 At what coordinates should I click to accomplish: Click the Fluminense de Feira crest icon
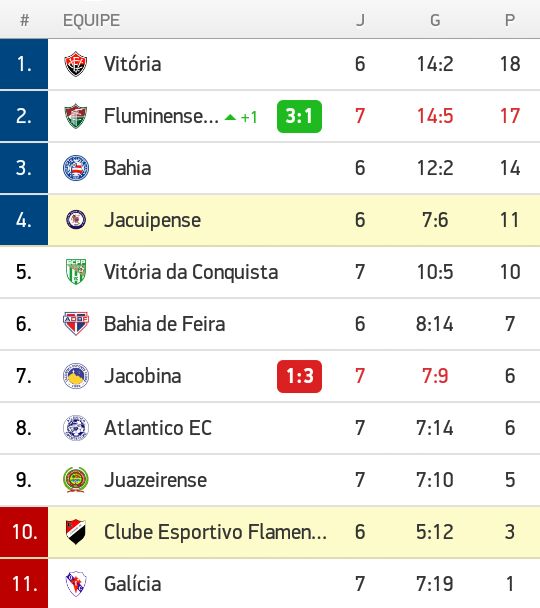coord(76,116)
